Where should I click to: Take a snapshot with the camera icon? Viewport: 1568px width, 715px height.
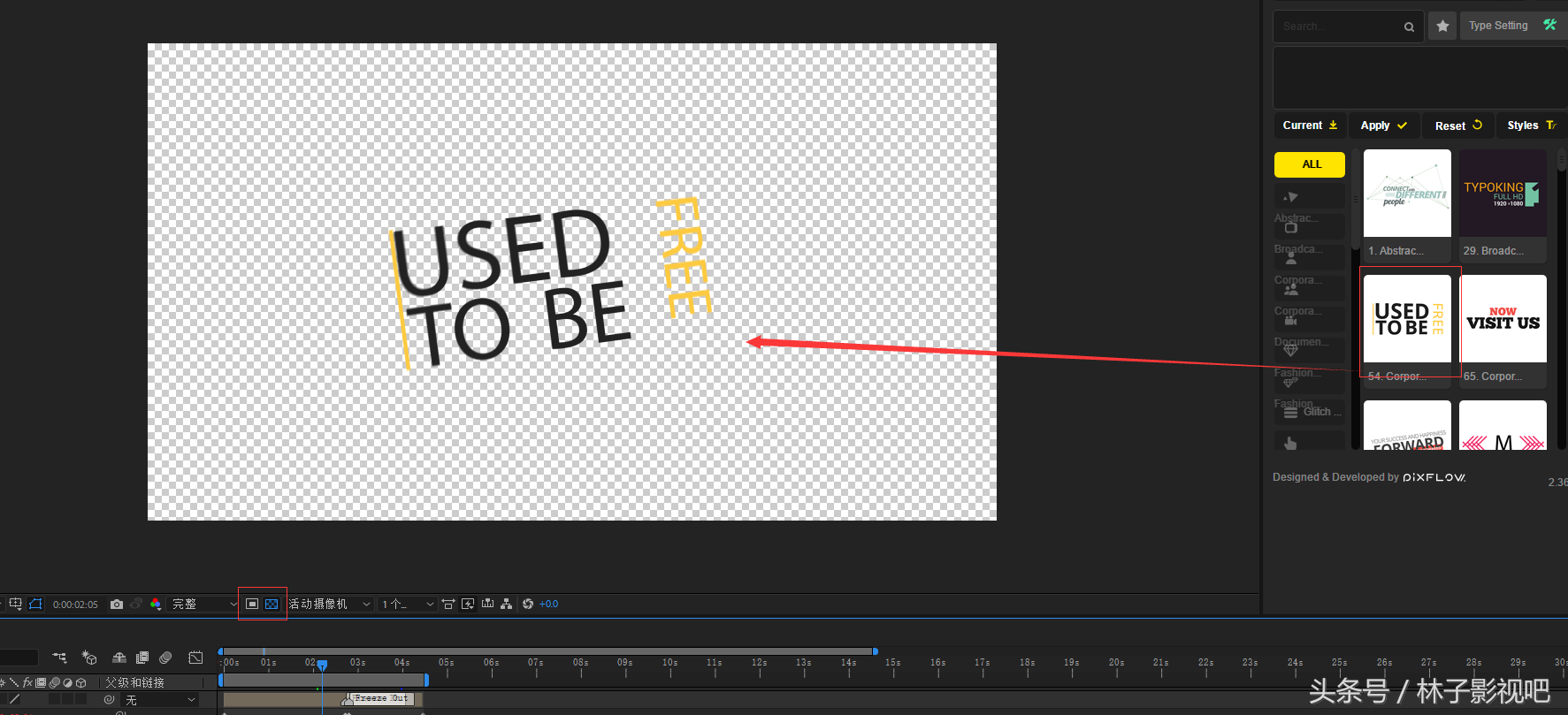point(117,604)
